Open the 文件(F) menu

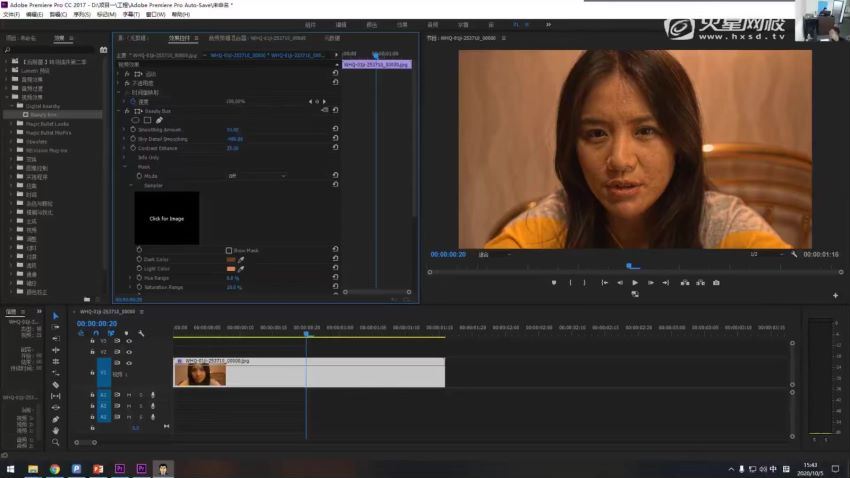[x=11, y=15]
